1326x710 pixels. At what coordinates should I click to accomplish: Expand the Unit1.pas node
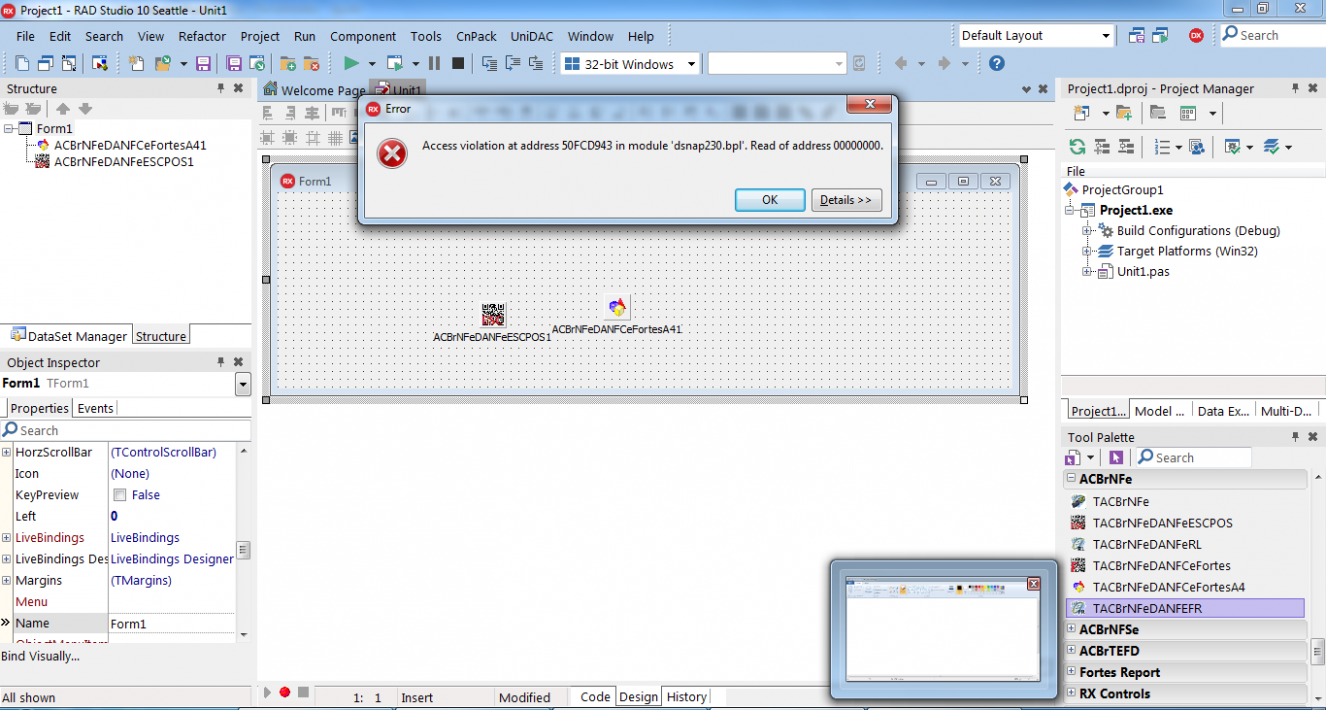[1087, 272]
